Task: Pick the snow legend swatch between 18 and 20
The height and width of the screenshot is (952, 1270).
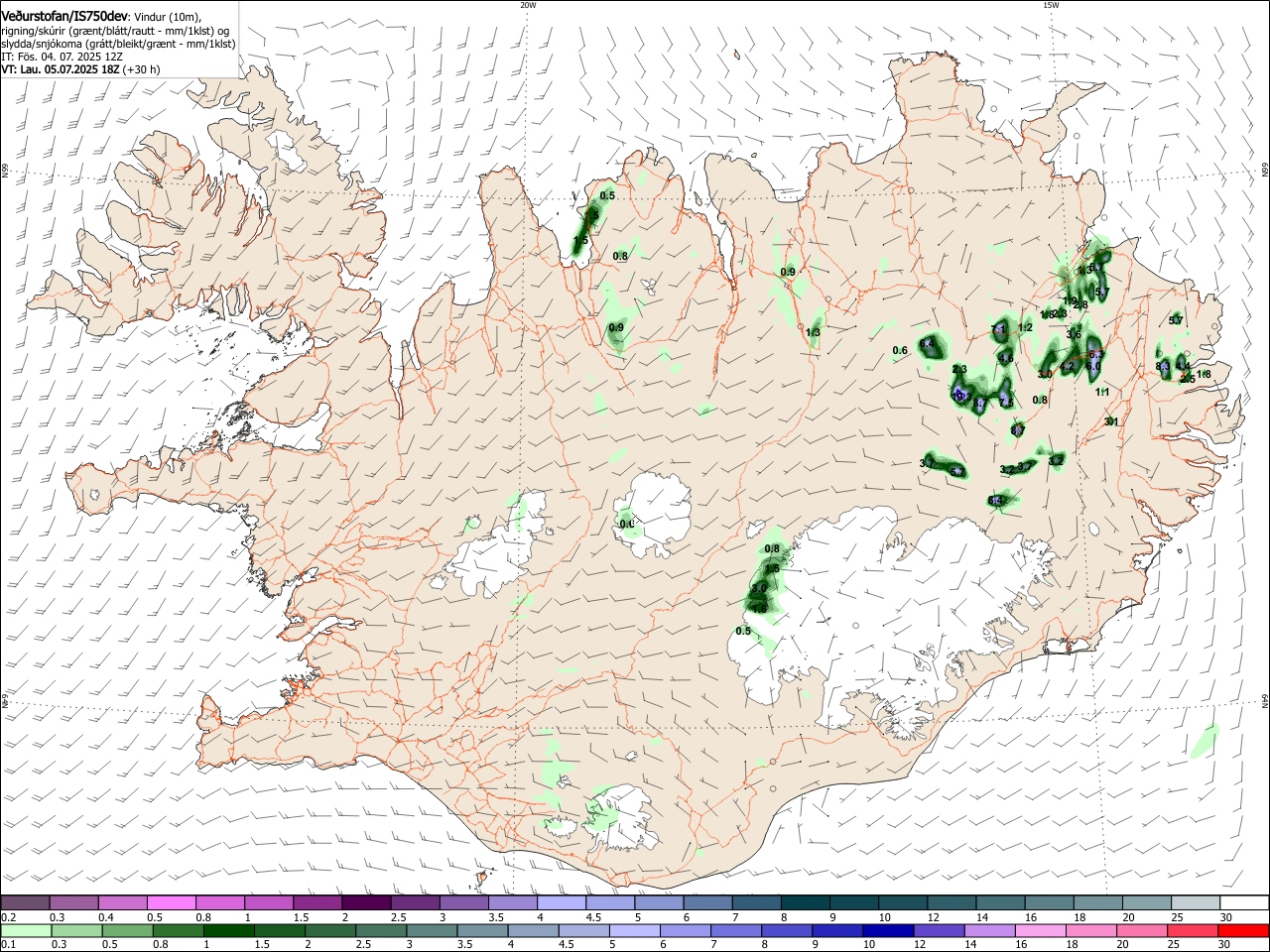Action: tap(1097, 902)
